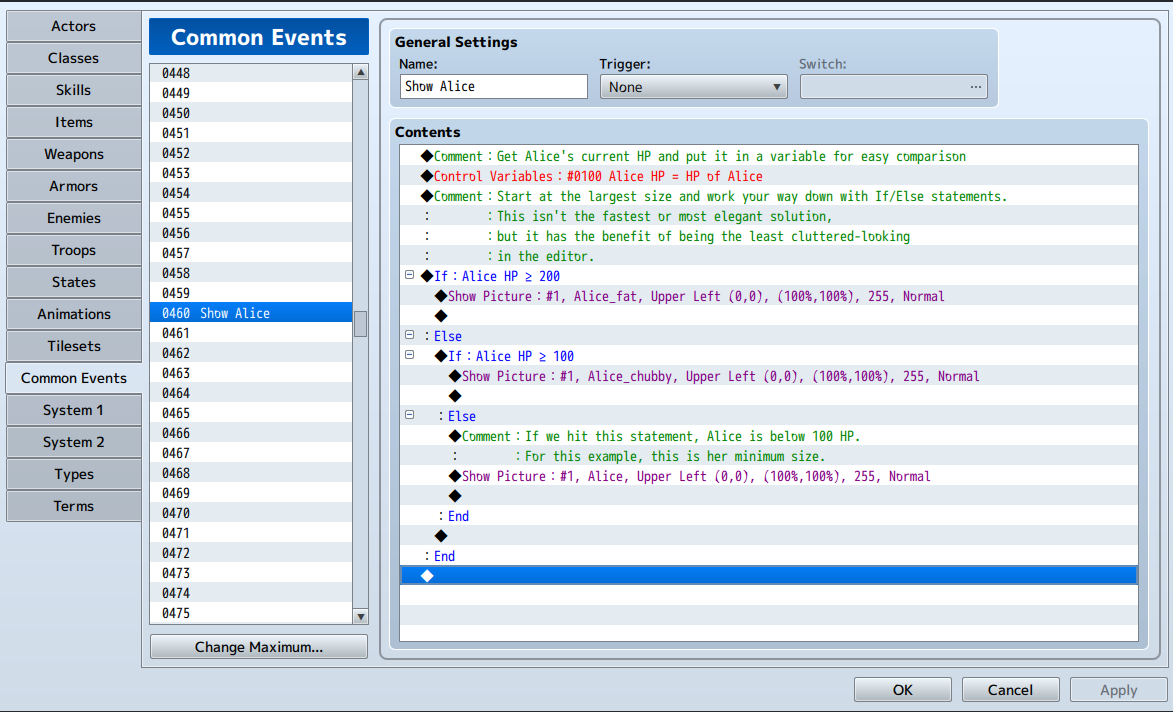Select the 'Alice is below 100 HP' comment
Screen dimensions: 1173x712
click(x=769, y=436)
